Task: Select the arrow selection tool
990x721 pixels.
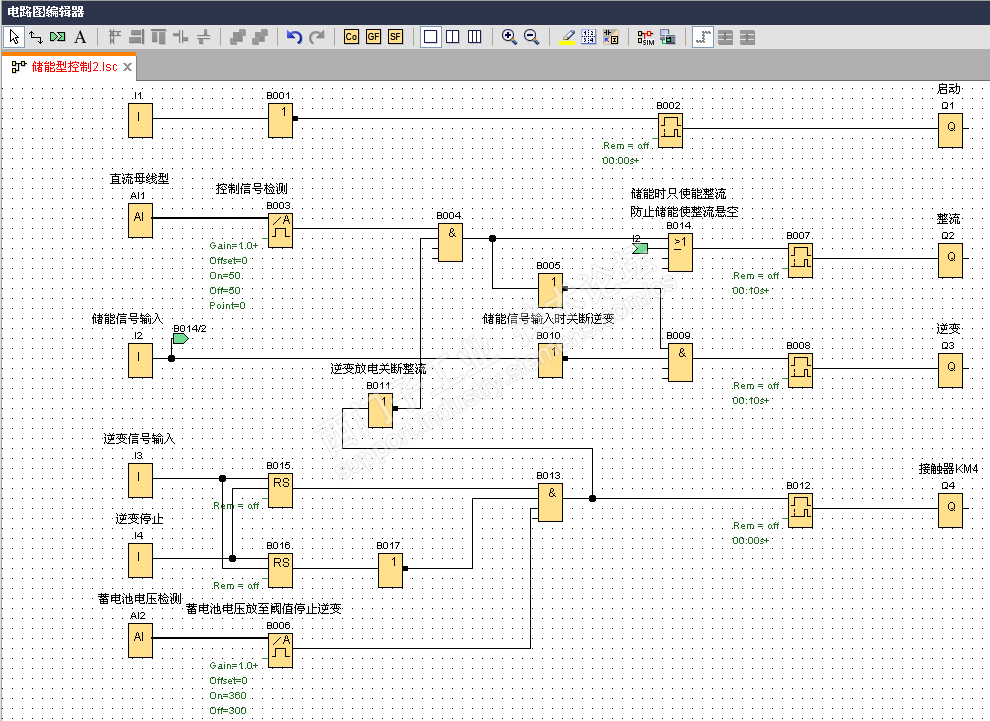Action: pyautogui.click(x=14, y=37)
